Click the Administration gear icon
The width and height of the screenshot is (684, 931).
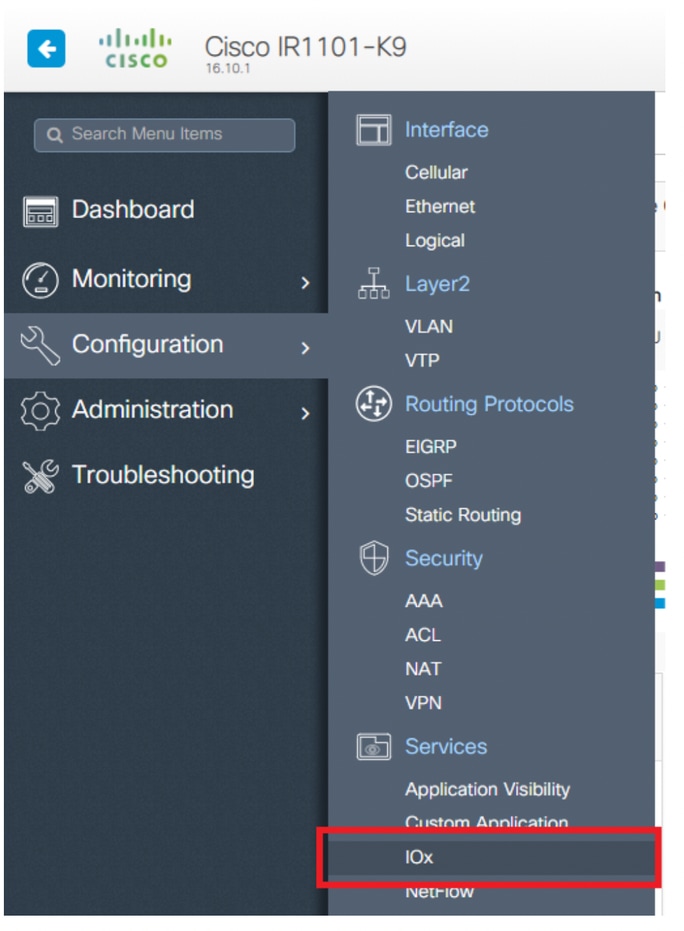tap(40, 411)
